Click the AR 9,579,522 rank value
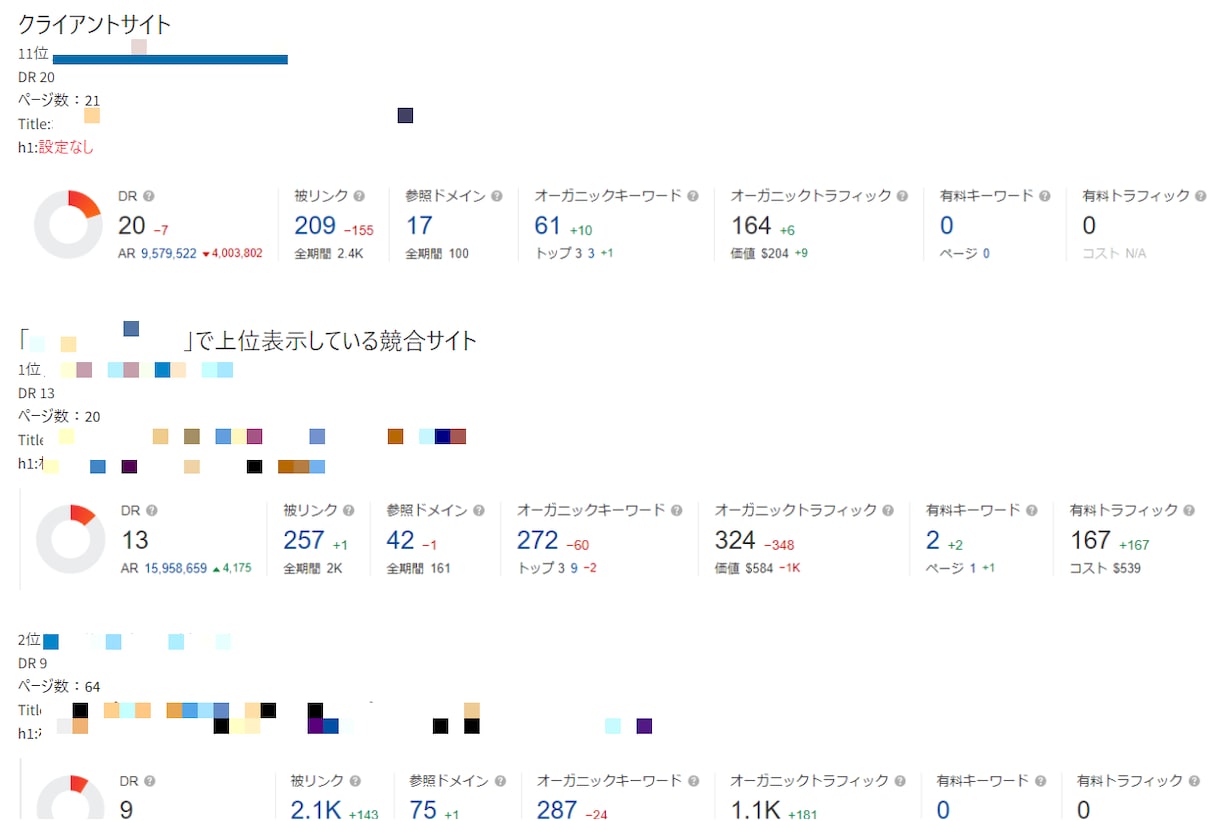The height and width of the screenshot is (821, 1220). tap(169, 254)
